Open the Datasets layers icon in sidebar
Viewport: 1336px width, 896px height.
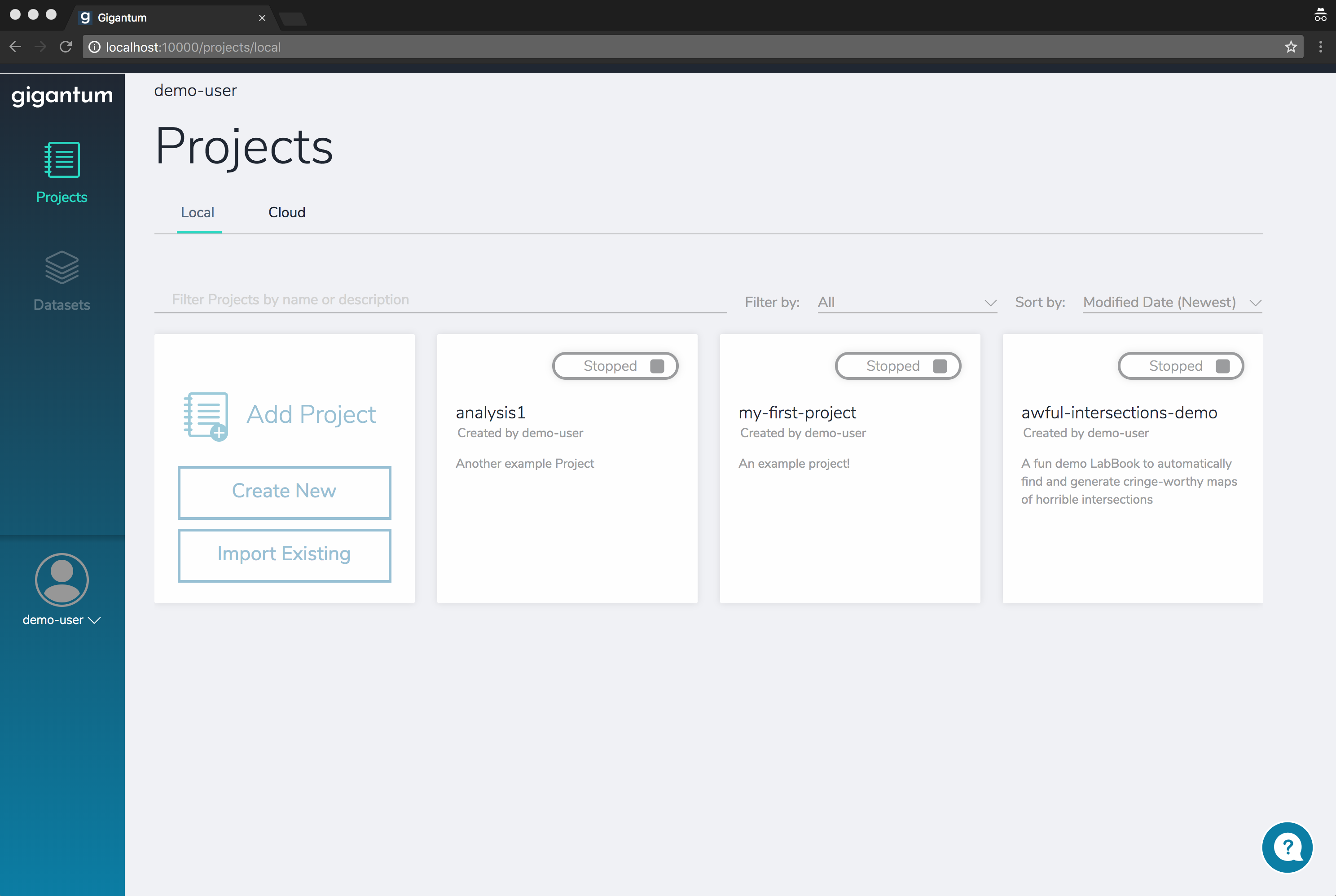pos(62,267)
